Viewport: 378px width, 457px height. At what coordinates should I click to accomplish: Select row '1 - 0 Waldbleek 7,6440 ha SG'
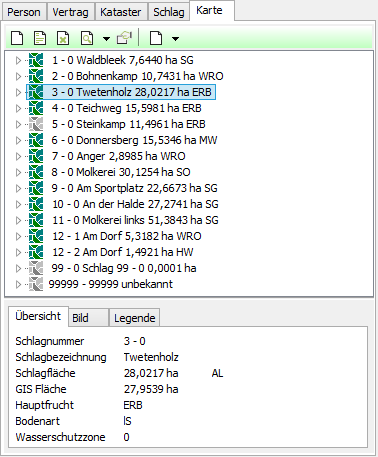tap(123, 60)
